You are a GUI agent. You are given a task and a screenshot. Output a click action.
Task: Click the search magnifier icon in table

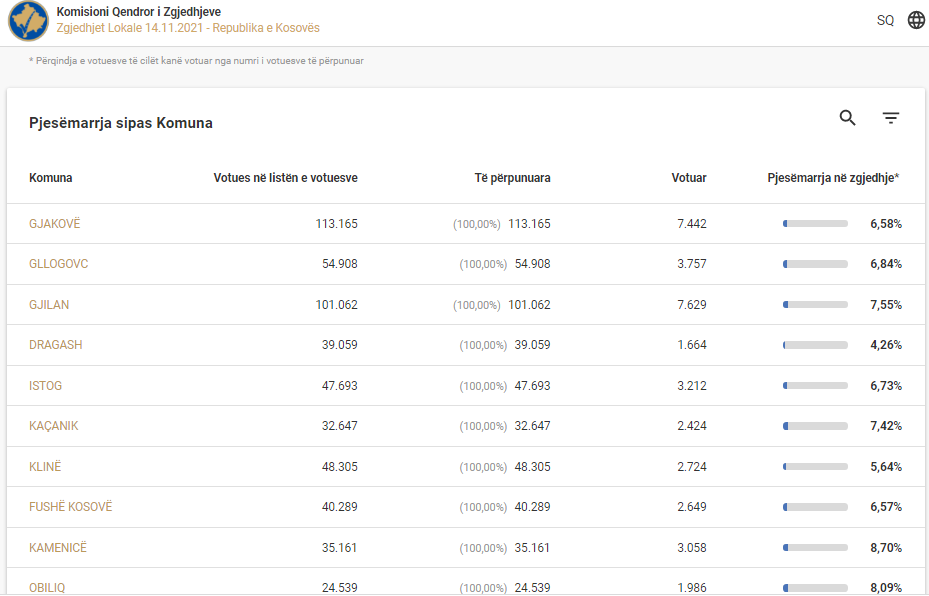click(847, 118)
